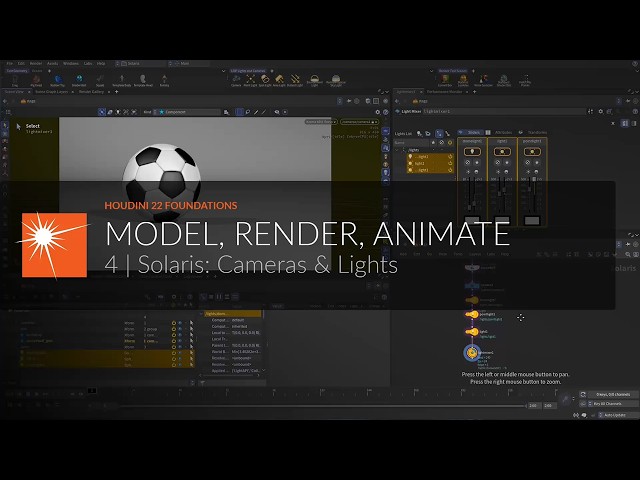Select the Rubber Toy shelf tool
The image size is (640, 480).
pos(58,80)
